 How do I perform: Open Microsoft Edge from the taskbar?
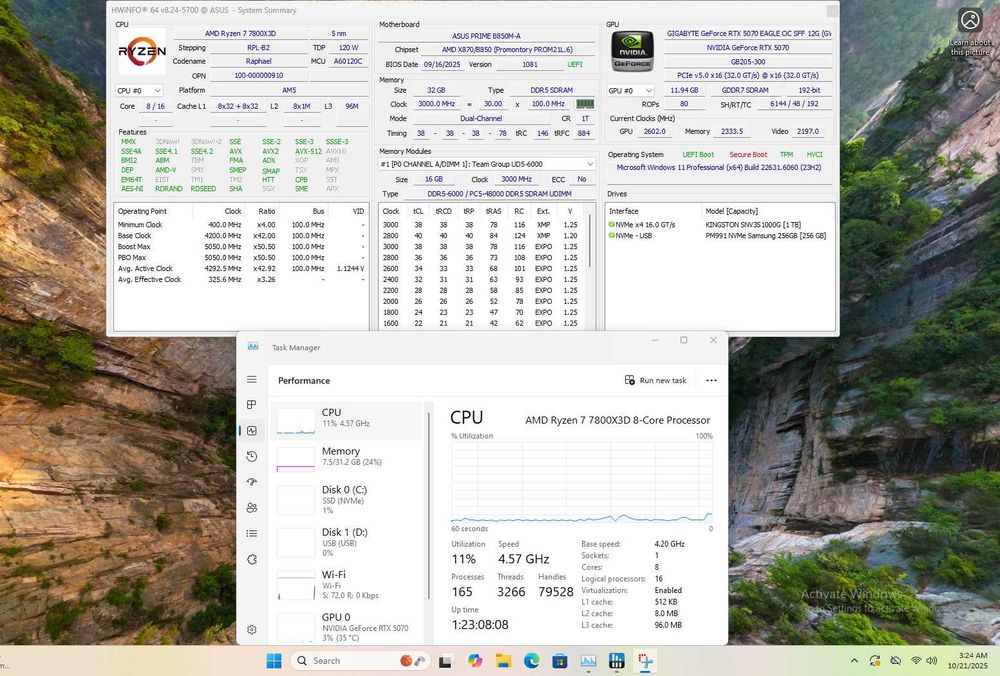[x=532, y=661]
